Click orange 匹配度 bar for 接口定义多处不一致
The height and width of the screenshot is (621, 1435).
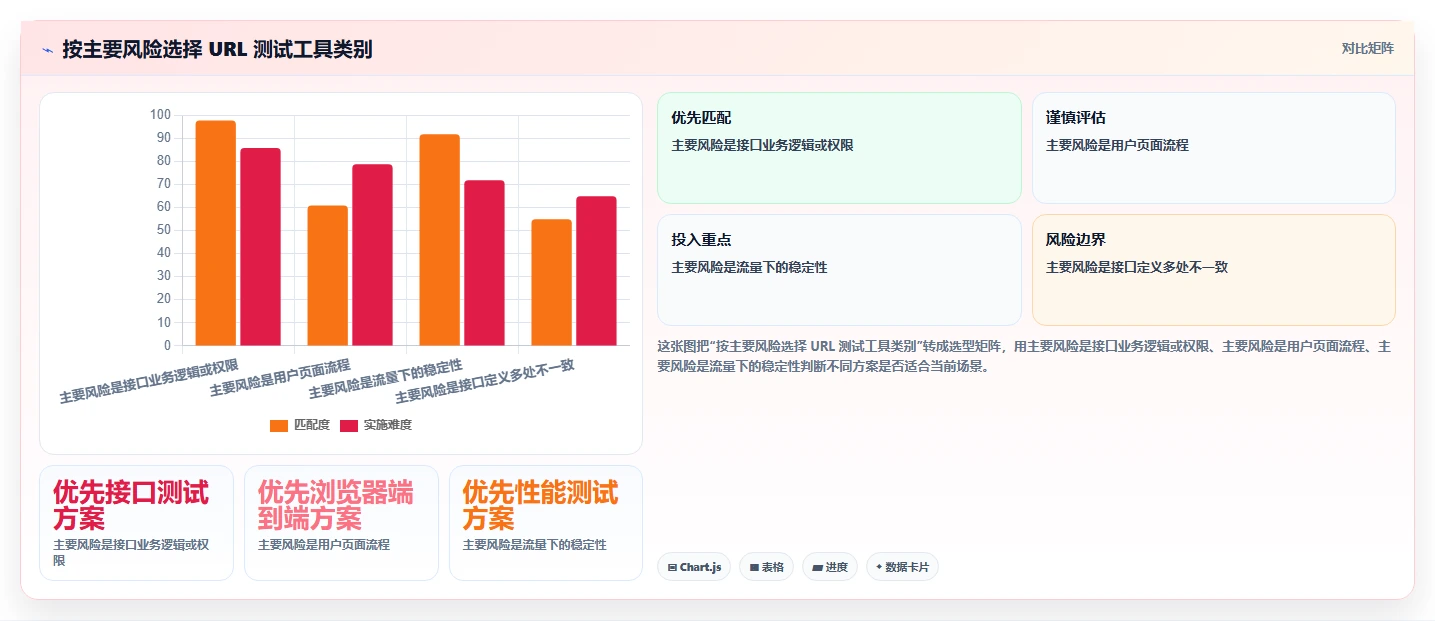pos(552,283)
